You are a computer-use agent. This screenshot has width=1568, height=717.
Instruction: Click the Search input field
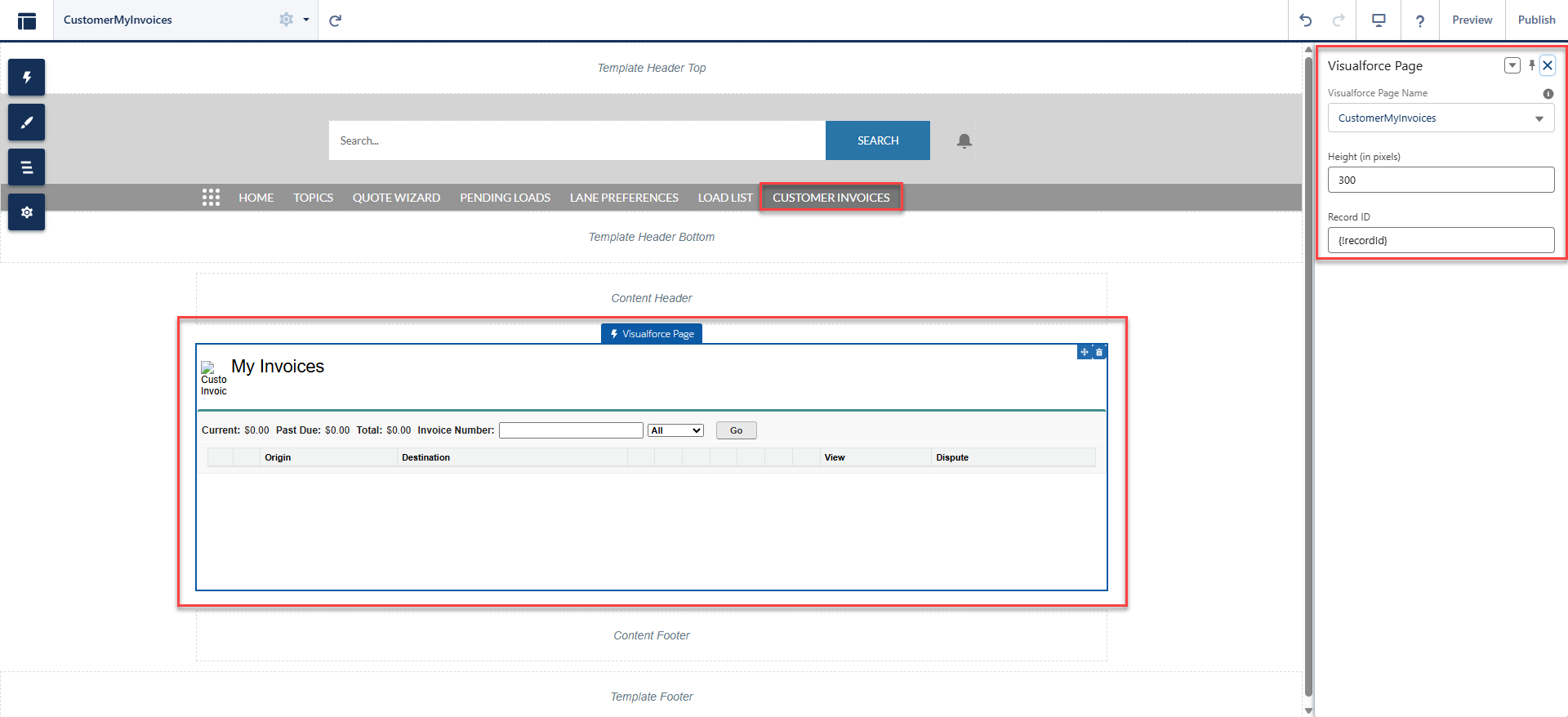click(577, 140)
